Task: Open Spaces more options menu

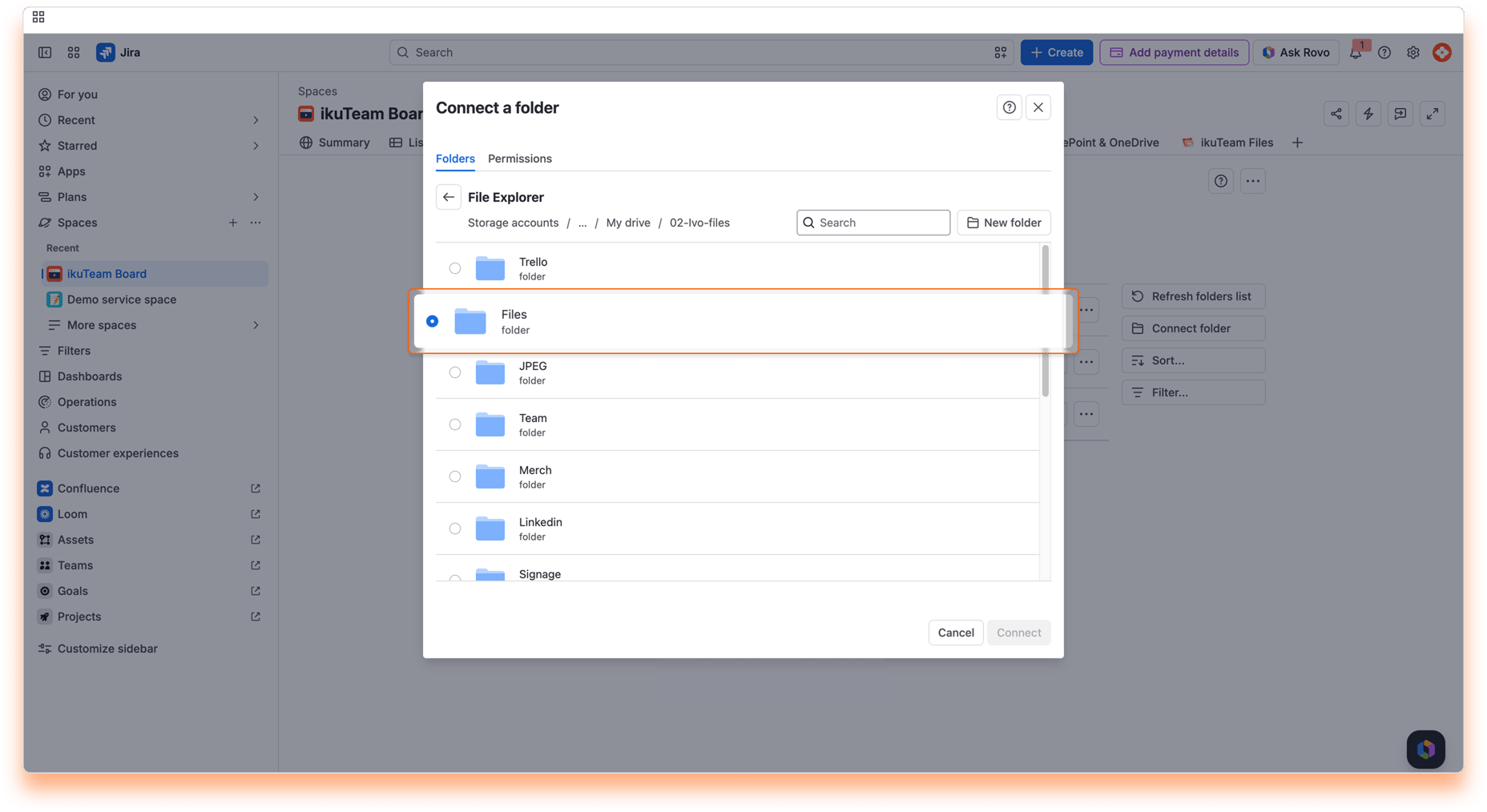Action: point(256,223)
